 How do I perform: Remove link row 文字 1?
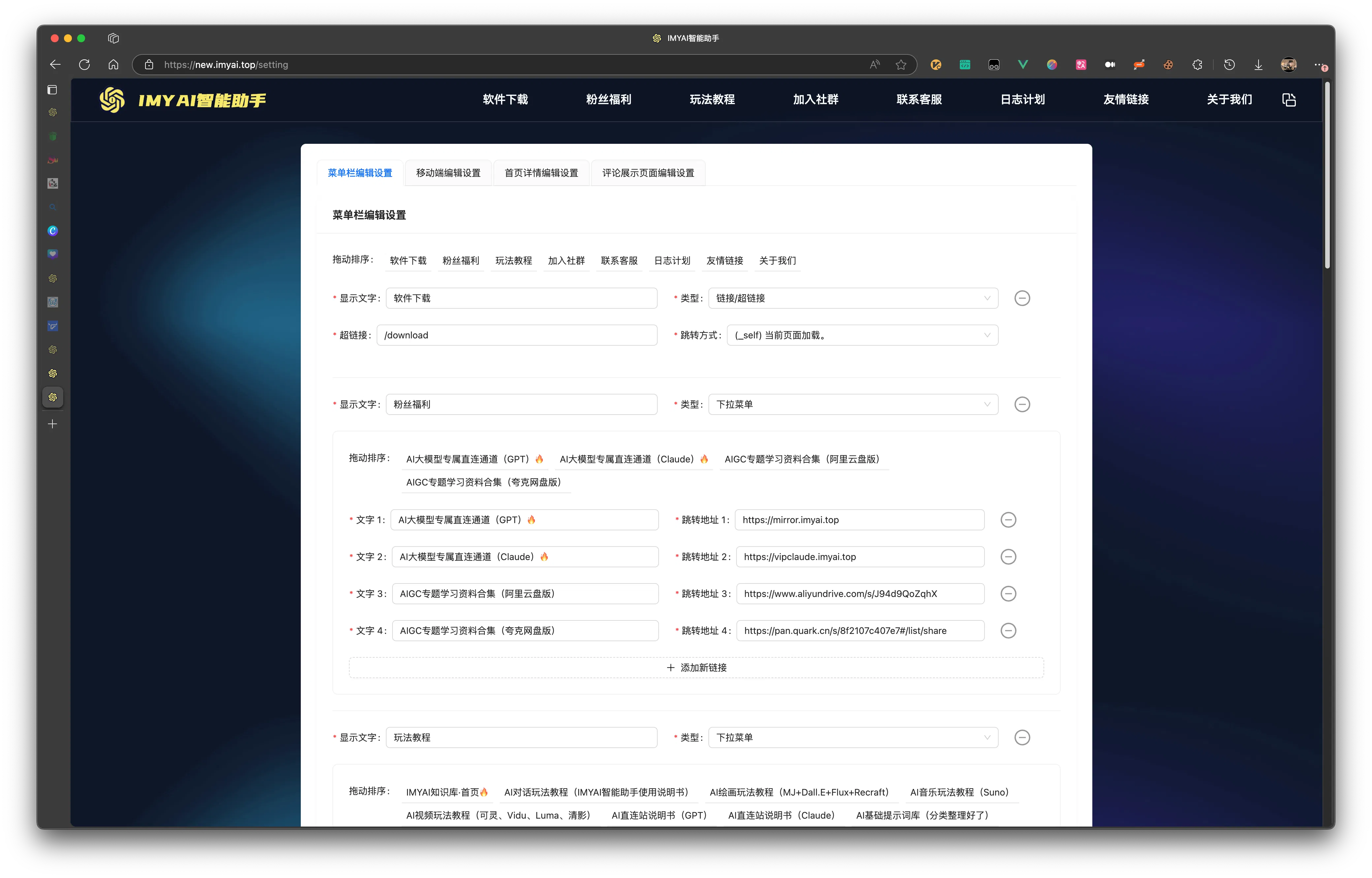[x=1008, y=519]
